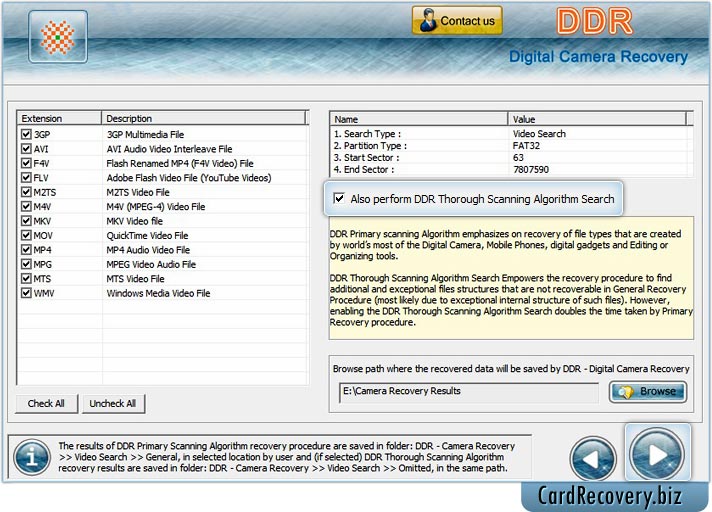Select 'MKV Video file' description
The width and height of the screenshot is (712, 512).
click(x=135, y=221)
